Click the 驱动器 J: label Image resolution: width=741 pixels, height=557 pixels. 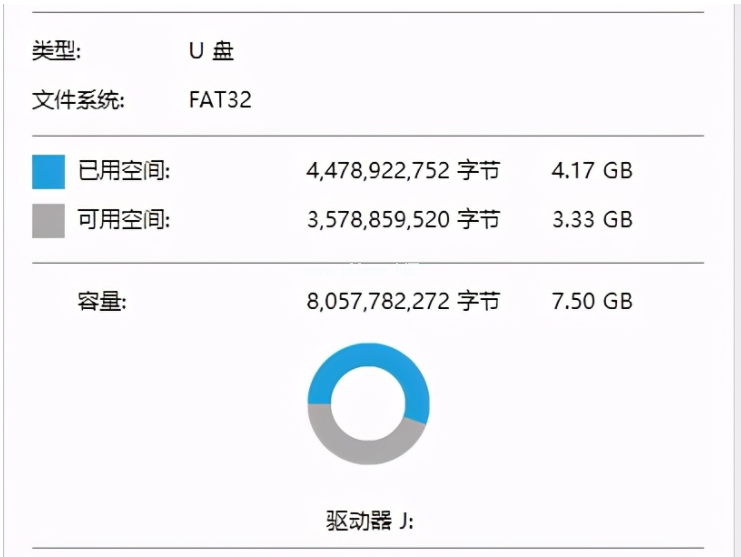click(369, 521)
